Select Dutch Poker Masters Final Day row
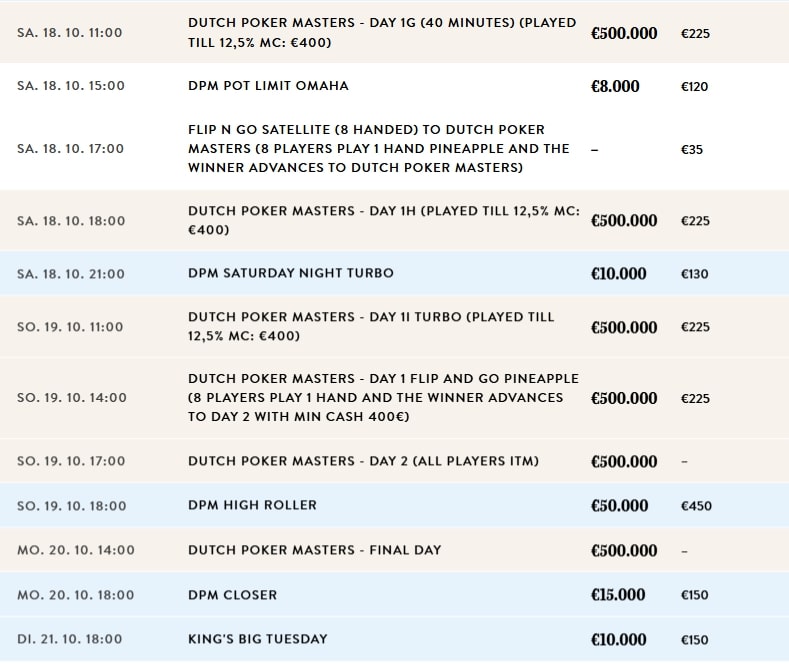Image resolution: width=789 pixels, height=664 pixels. click(314, 550)
